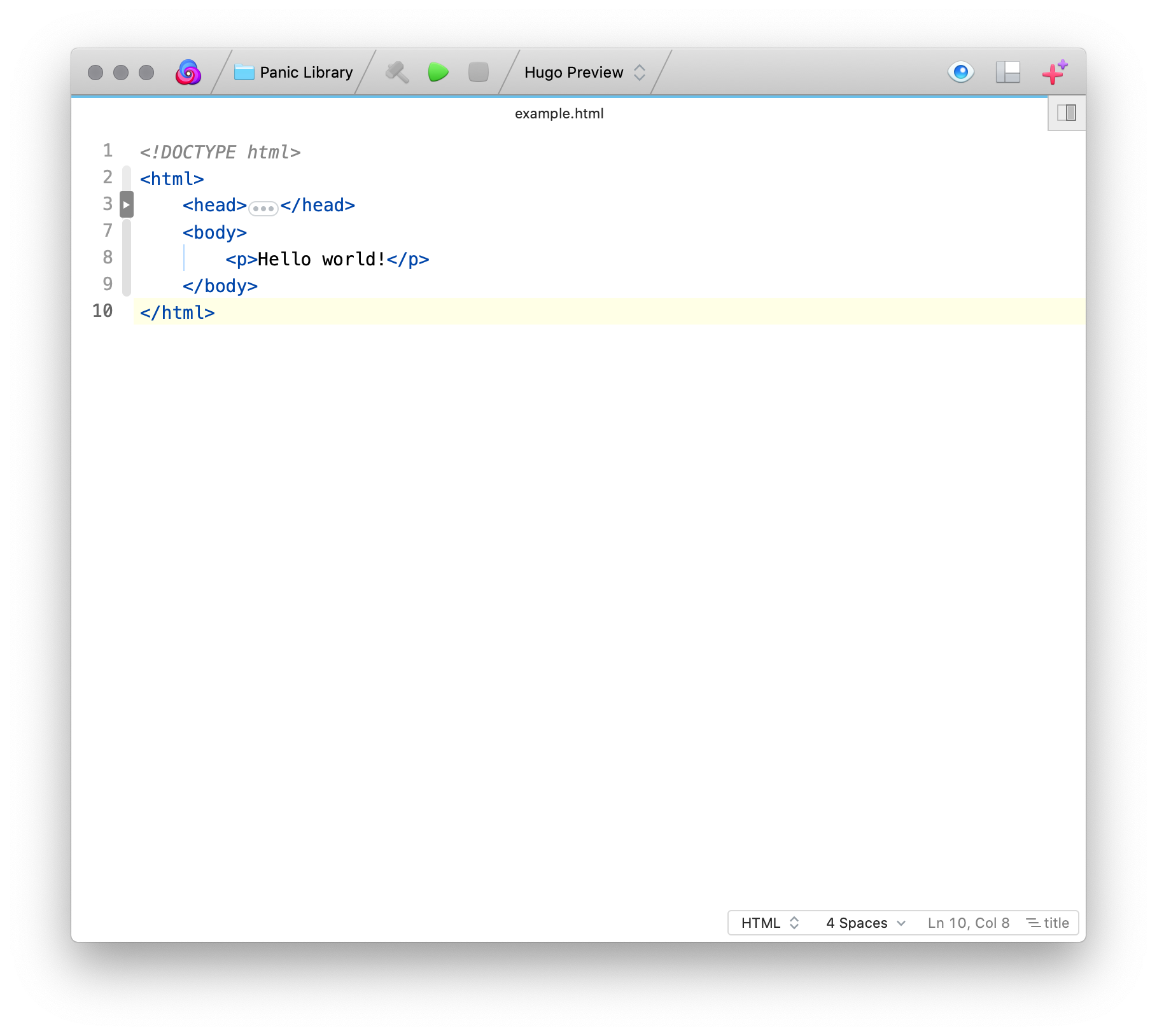The height and width of the screenshot is (1036, 1157).
Task: Click the Hello world! text
Action: (321, 259)
